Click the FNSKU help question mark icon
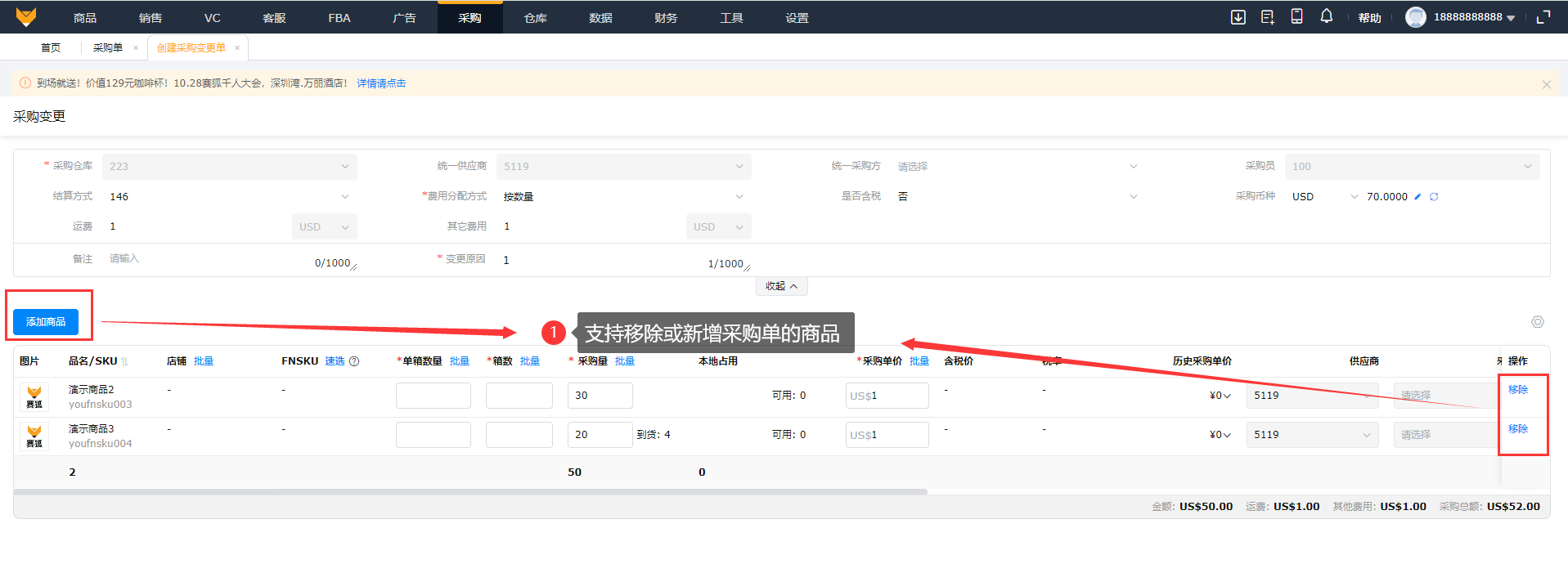This screenshot has width=1568, height=573. tap(354, 361)
